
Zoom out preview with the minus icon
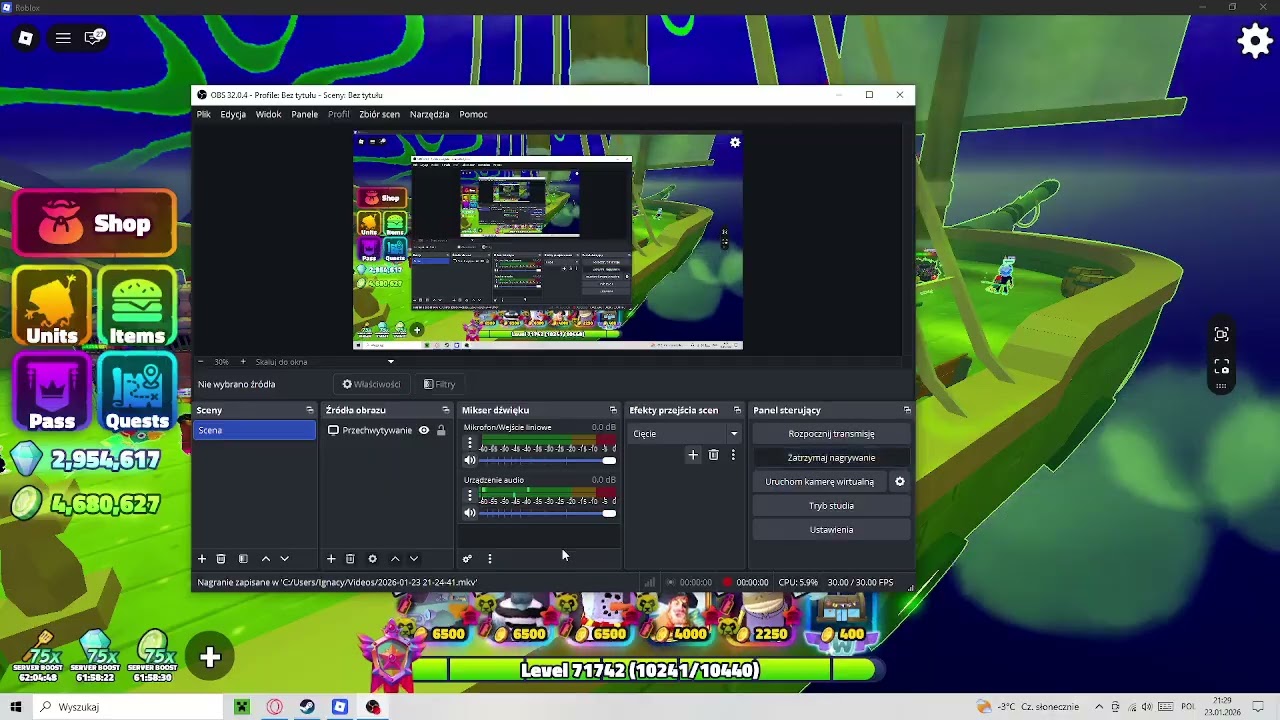(200, 362)
